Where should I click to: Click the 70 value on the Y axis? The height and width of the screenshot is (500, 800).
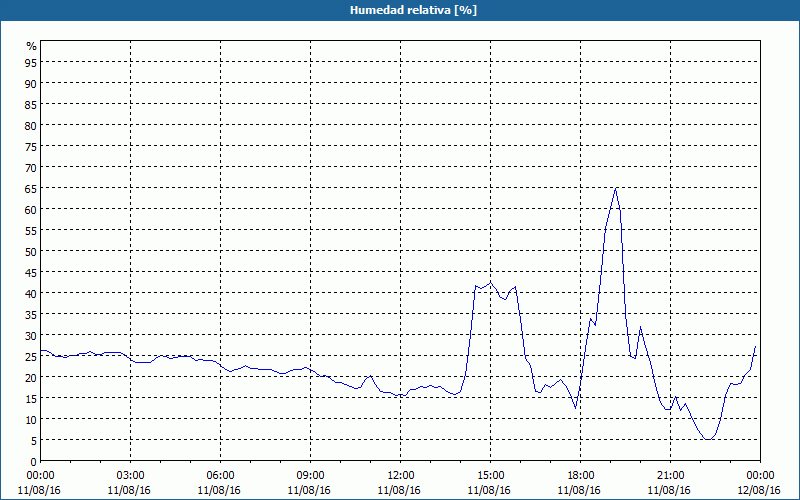[31, 167]
